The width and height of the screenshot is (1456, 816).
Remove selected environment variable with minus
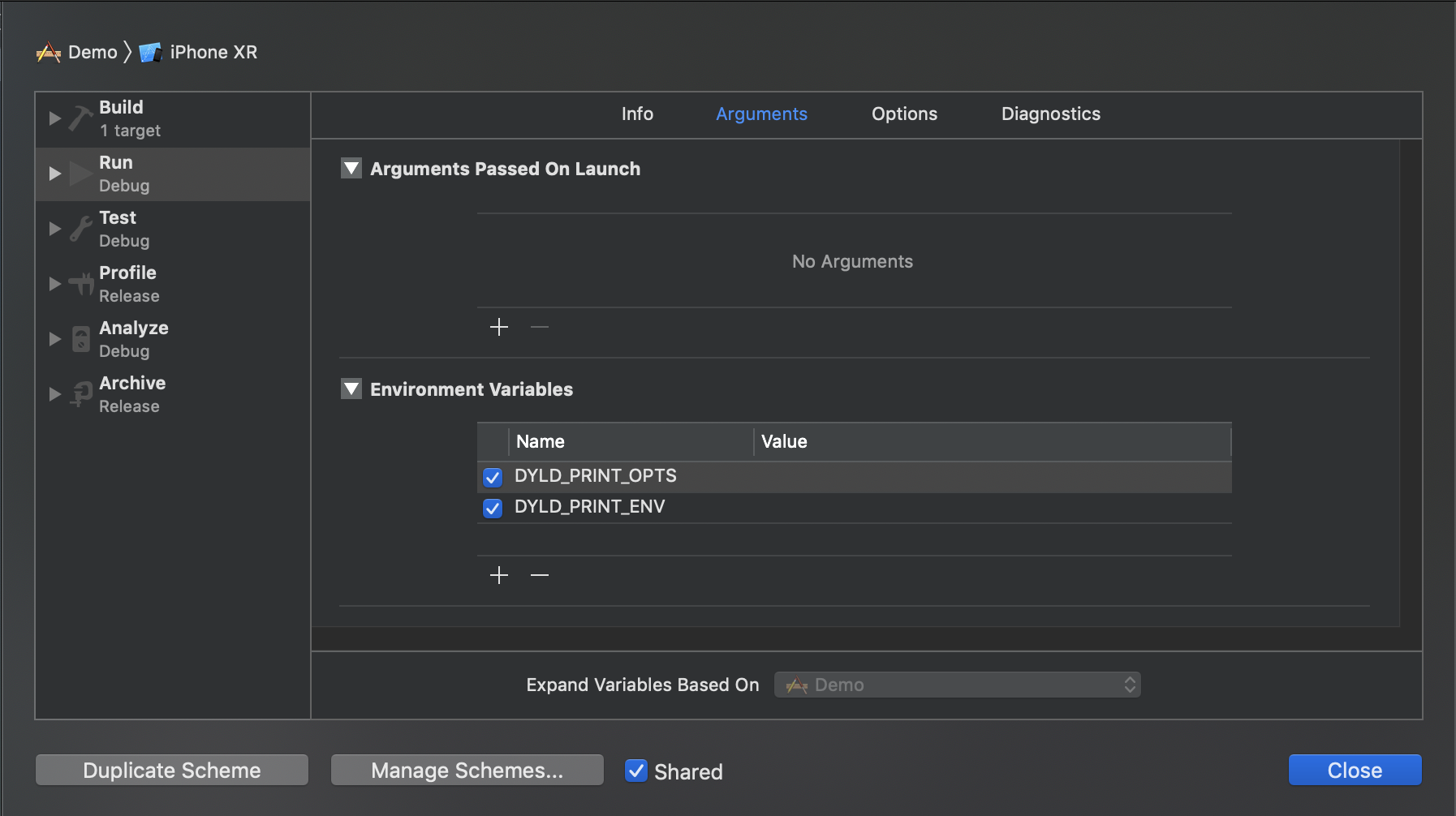(540, 575)
